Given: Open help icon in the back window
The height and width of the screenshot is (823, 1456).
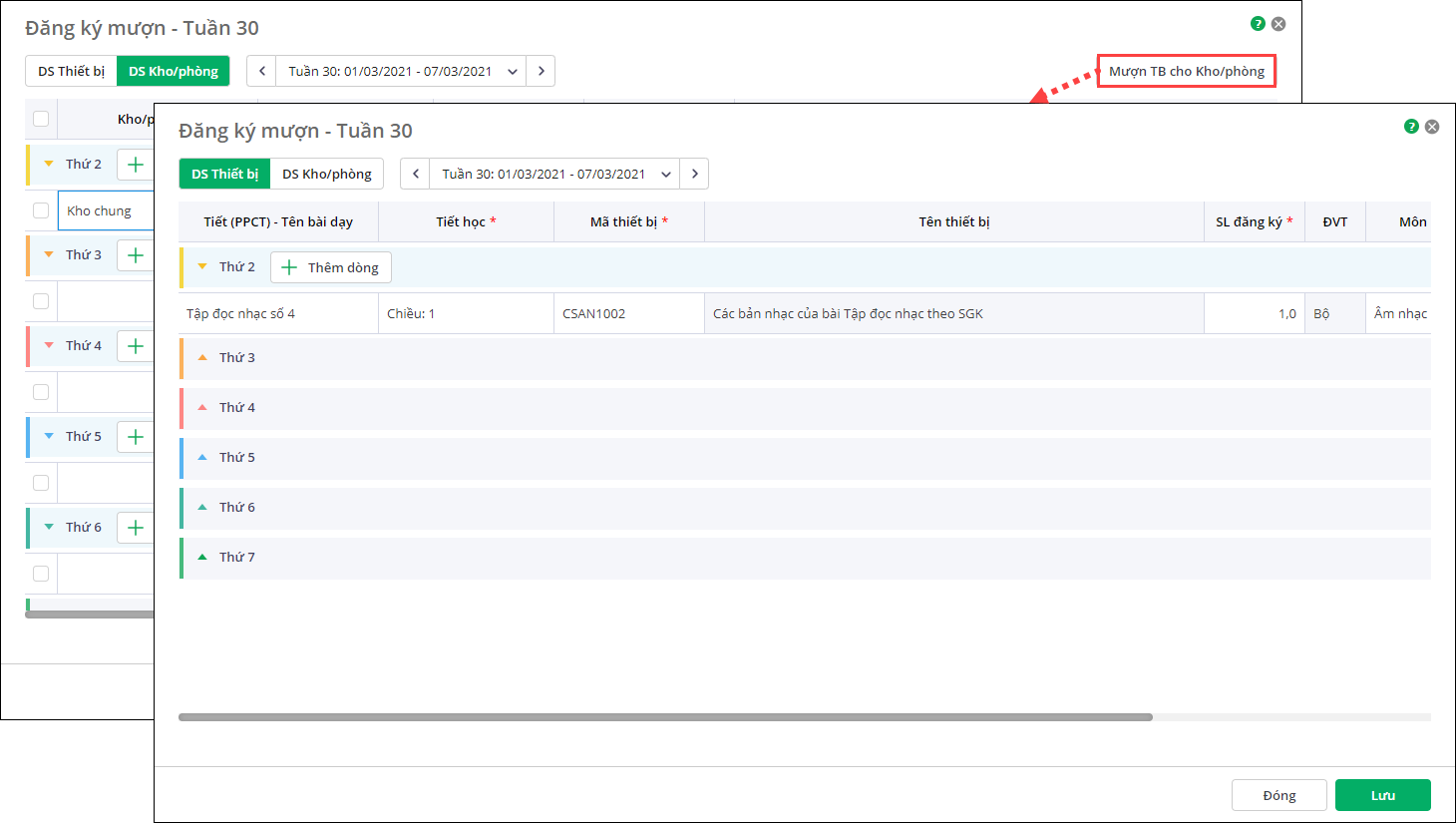Looking at the screenshot, I should tap(1258, 24).
